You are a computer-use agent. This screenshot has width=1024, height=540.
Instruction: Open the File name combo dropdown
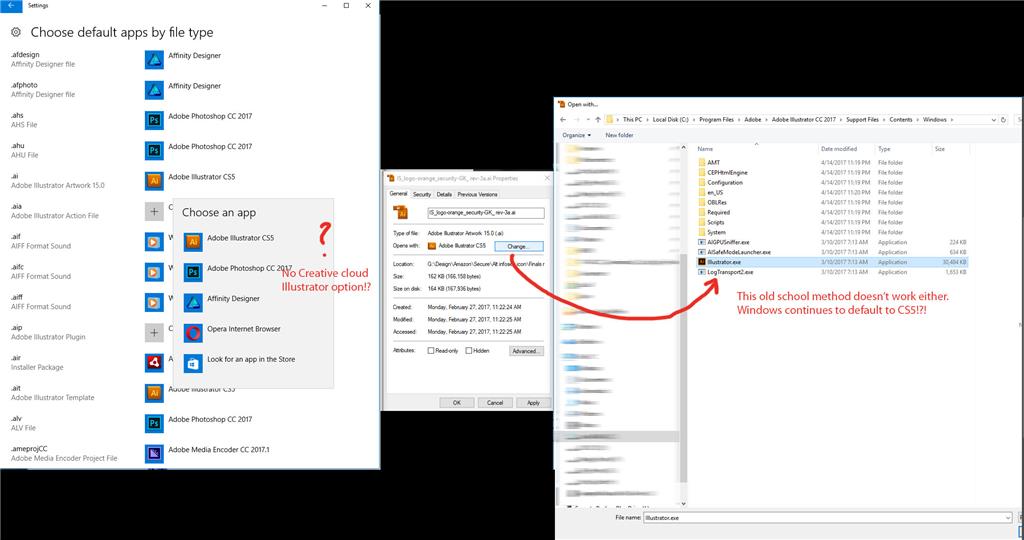1008,518
